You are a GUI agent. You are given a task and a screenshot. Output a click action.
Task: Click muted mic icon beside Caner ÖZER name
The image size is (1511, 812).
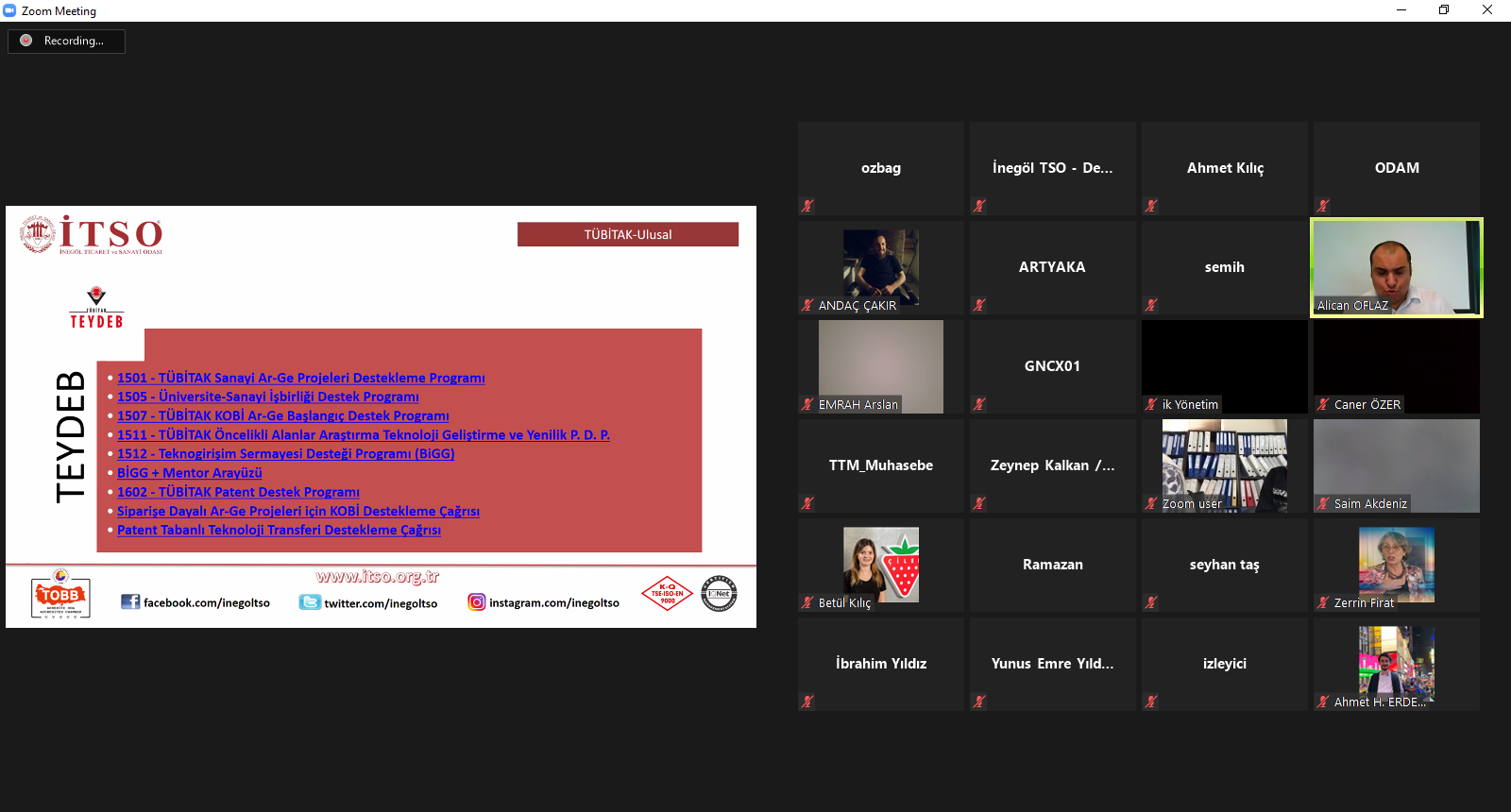tap(1323, 404)
